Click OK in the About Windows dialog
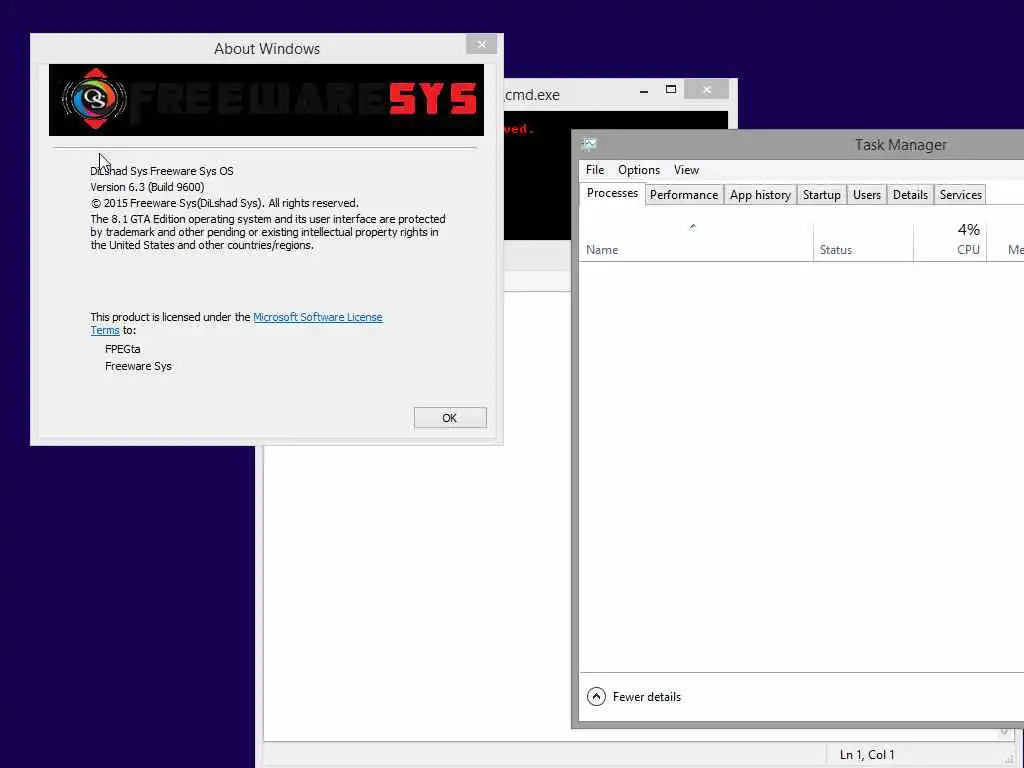The height and width of the screenshot is (768, 1024). click(x=450, y=418)
